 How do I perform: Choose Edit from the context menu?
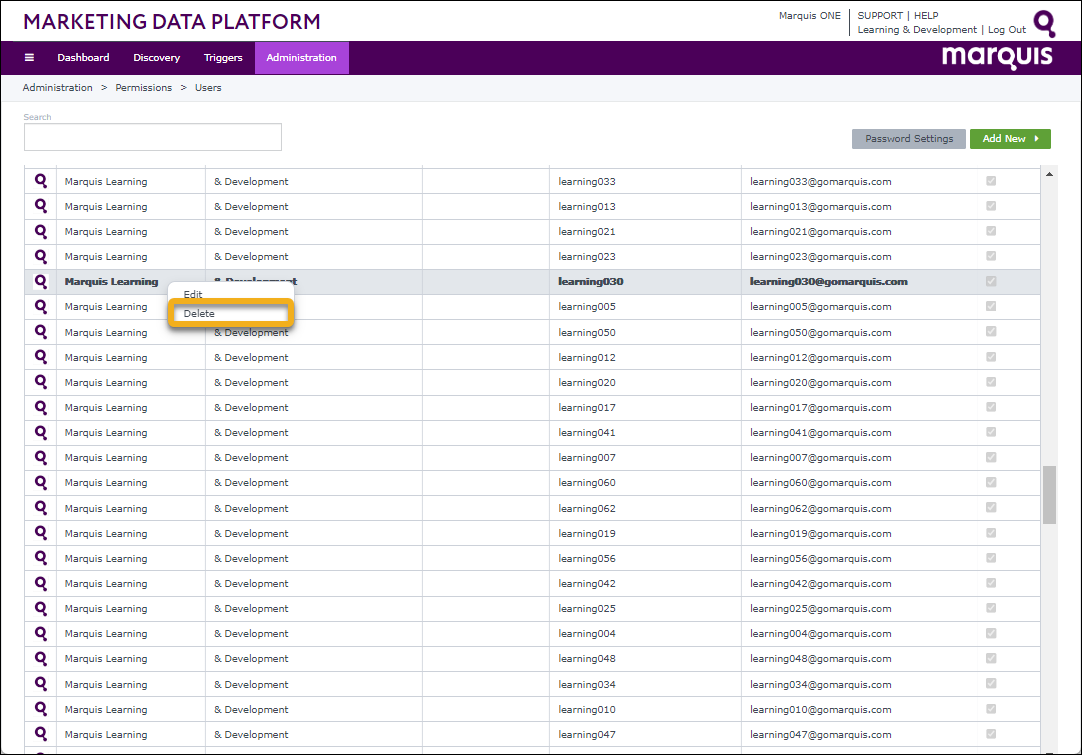tap(194, 295)
